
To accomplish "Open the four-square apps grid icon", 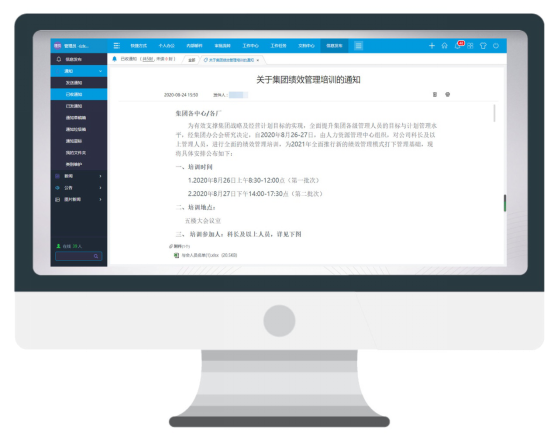I will pos(470,46).
